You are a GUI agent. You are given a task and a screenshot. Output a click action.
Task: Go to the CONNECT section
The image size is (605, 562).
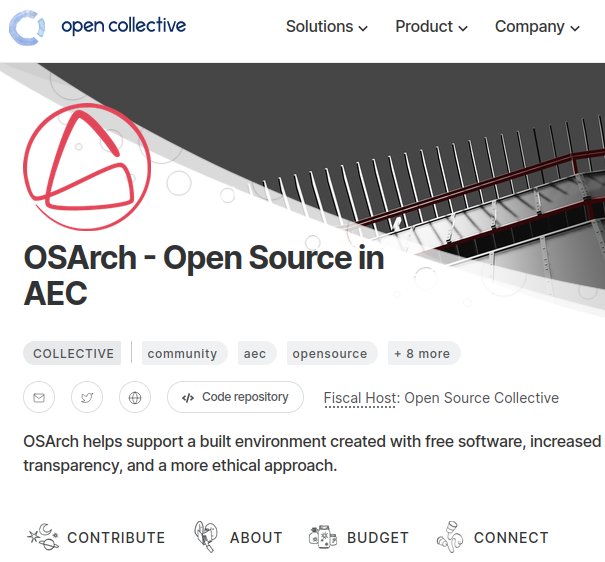click(x=492, y=537)
